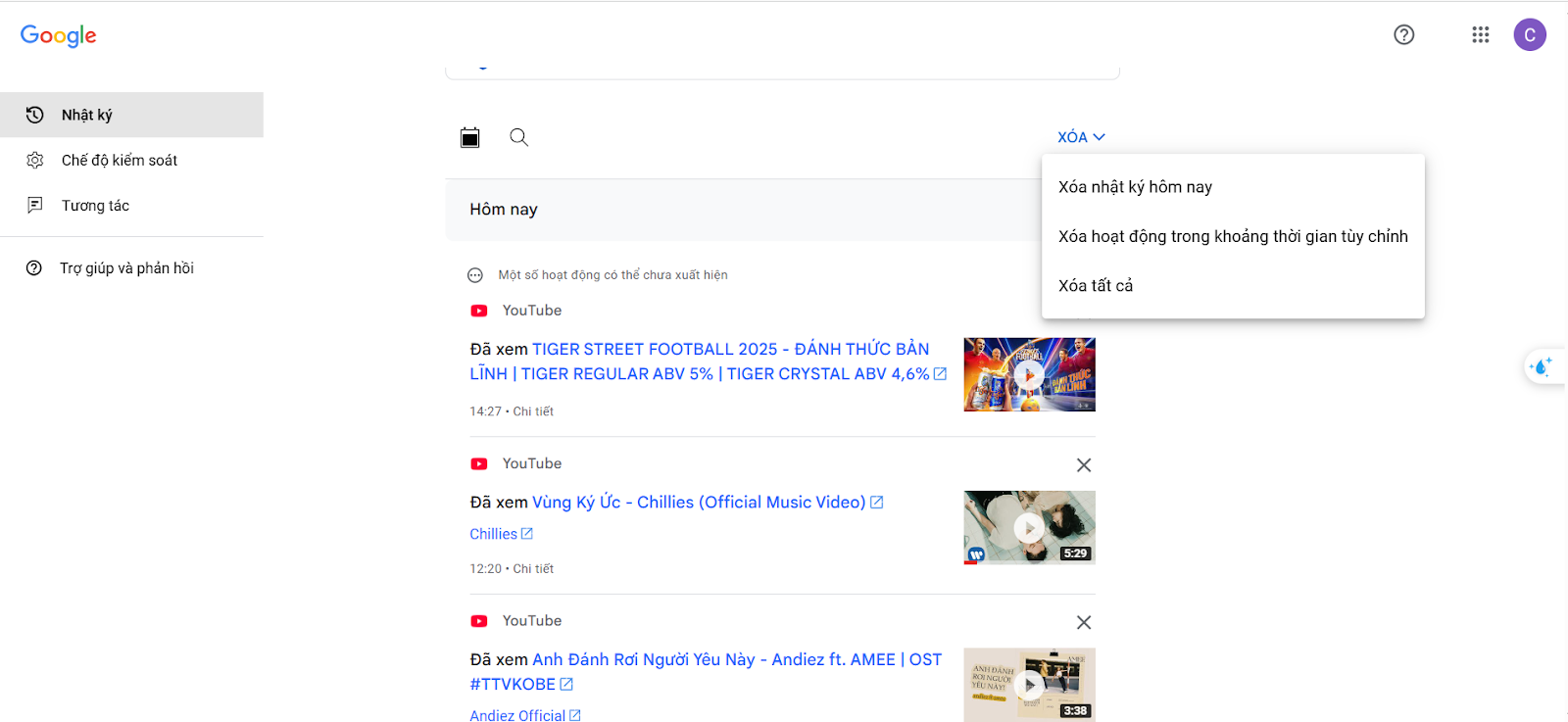The image size is (1568, 722).
Task: Go to Chế độ kiểm soát
Action: (x=120, y=160)
